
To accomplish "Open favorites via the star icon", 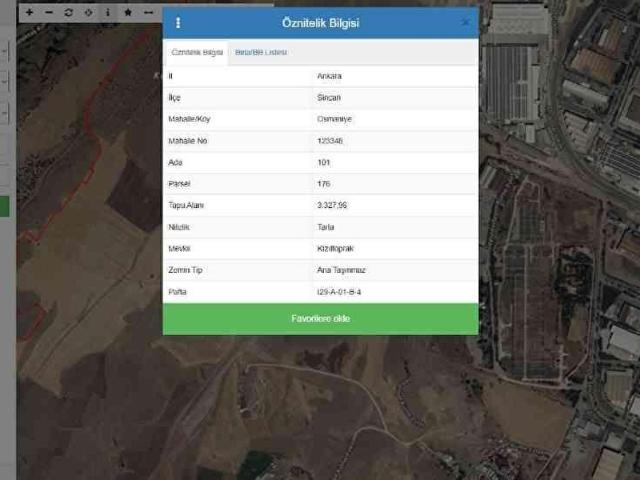I will tap(128, 12).
